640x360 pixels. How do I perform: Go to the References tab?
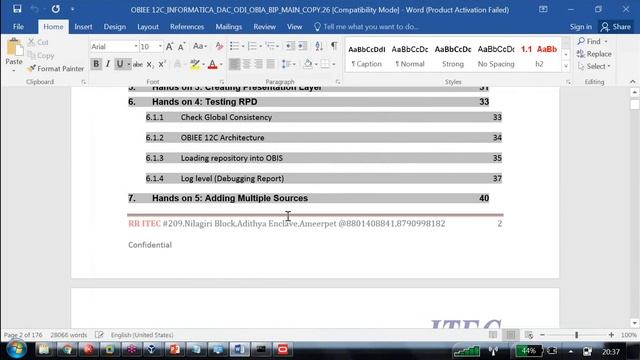(x=187, y=27)
